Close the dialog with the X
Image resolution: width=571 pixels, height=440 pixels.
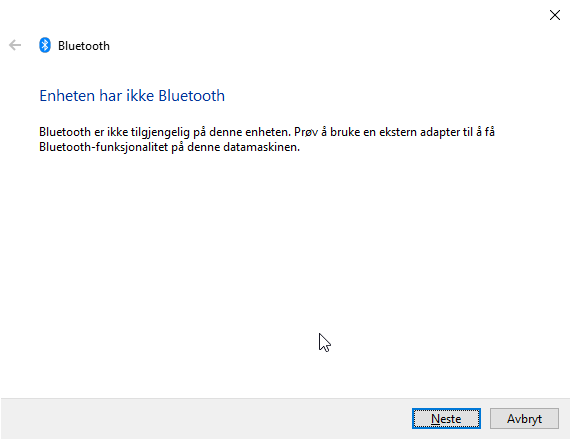[x=555, y=15]
